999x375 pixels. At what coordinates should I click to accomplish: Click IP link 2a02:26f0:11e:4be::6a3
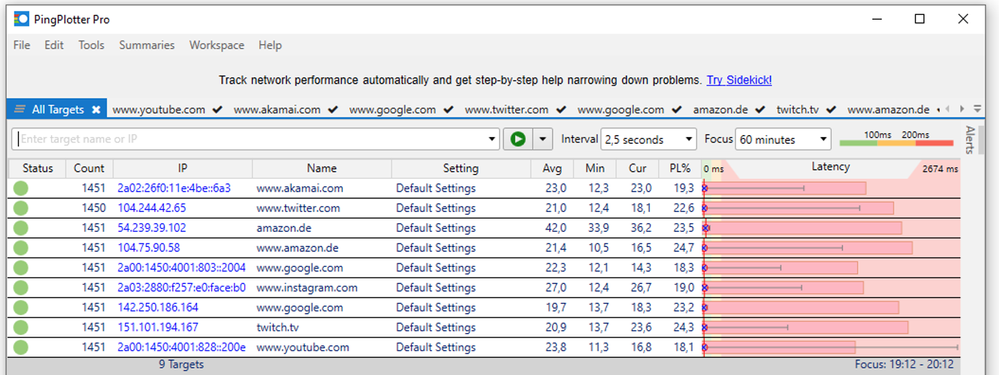click(x=174, y=188)
